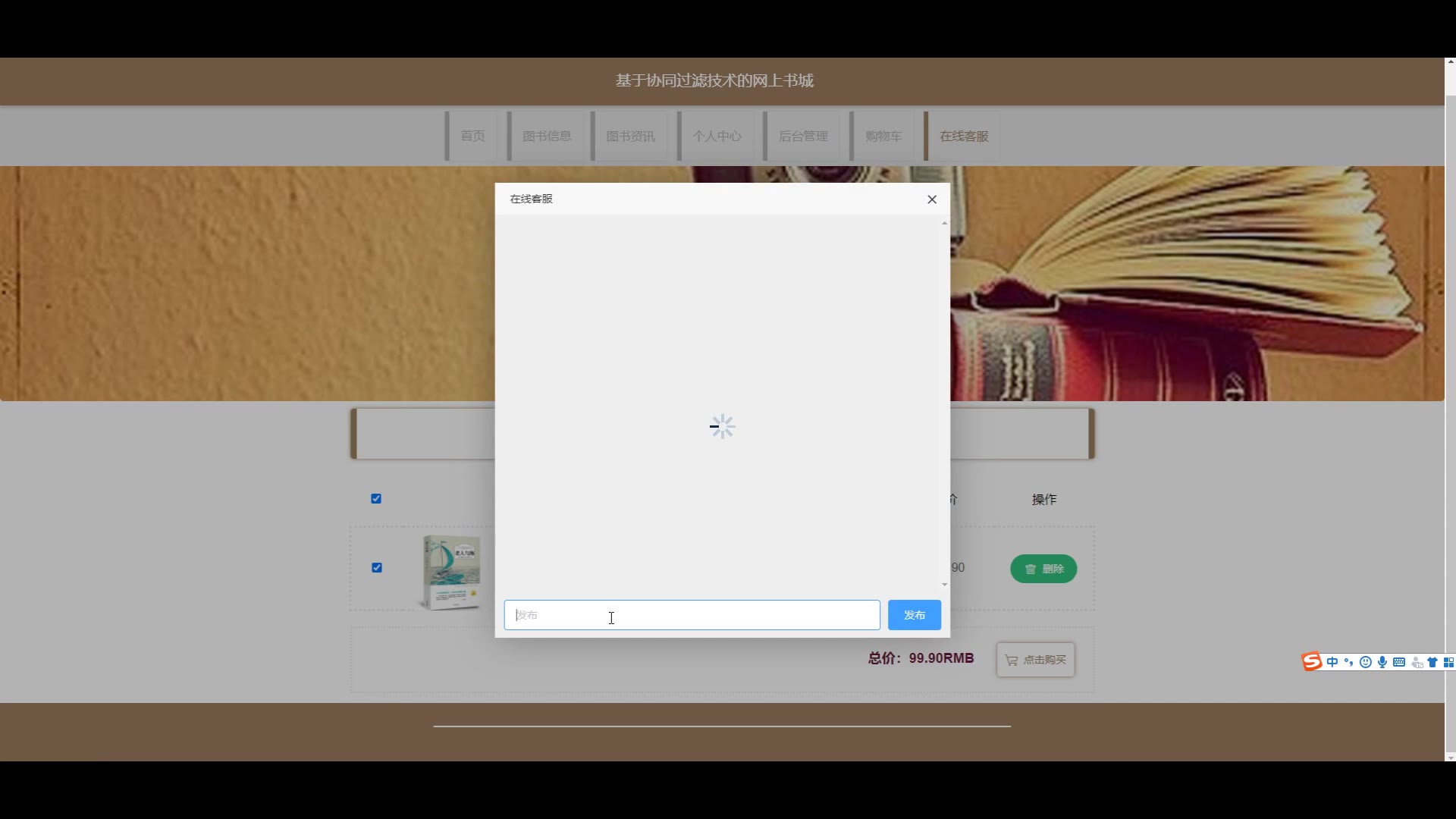Open Sogou account login icon
The height and width of the screenshot is (819, 1456).
[1416, 663]
